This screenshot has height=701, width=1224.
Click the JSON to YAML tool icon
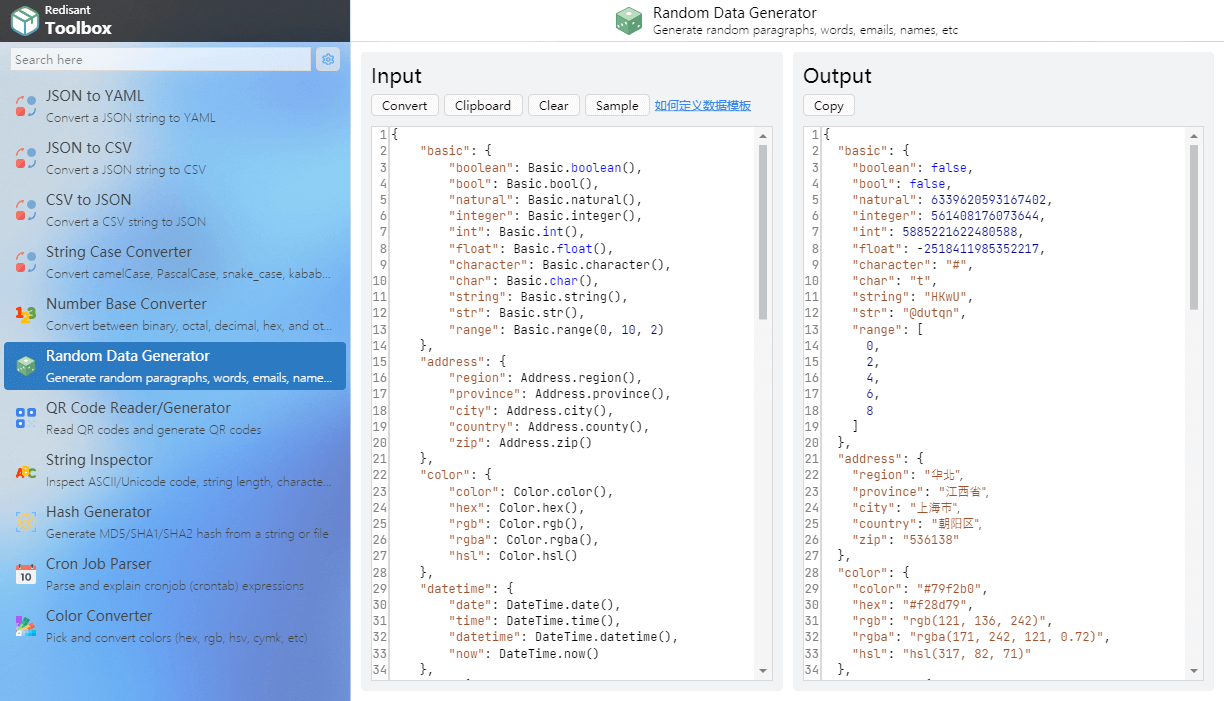coord(26,106)
